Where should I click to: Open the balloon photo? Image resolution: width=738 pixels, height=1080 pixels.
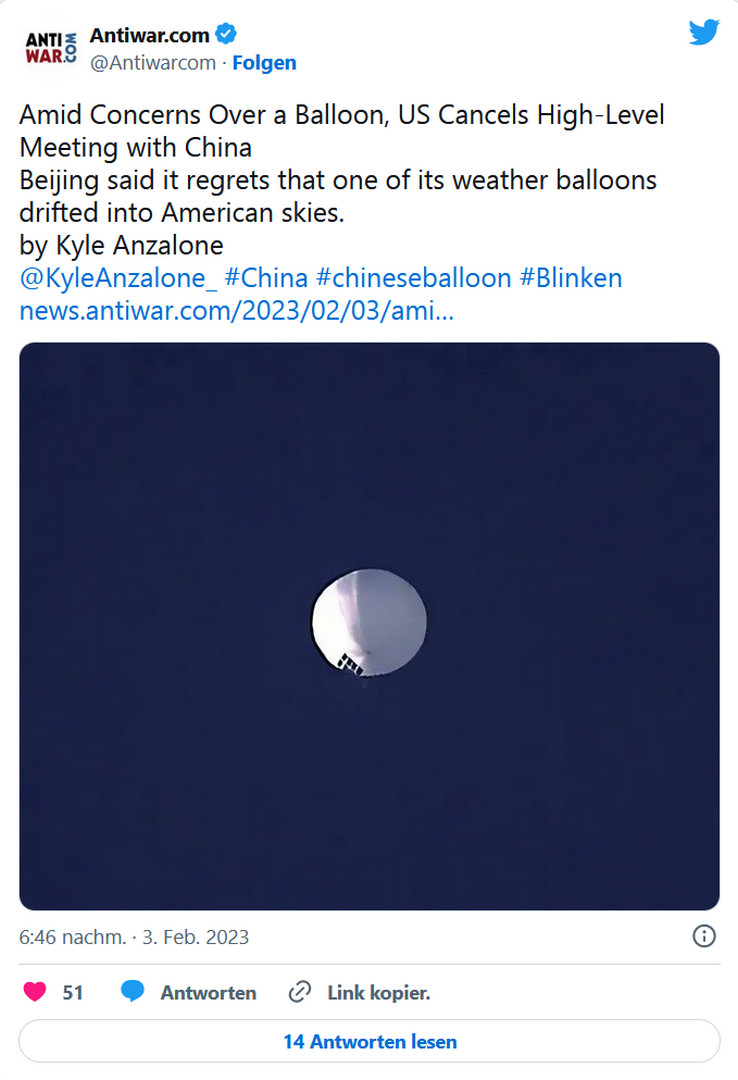point(369,626)
